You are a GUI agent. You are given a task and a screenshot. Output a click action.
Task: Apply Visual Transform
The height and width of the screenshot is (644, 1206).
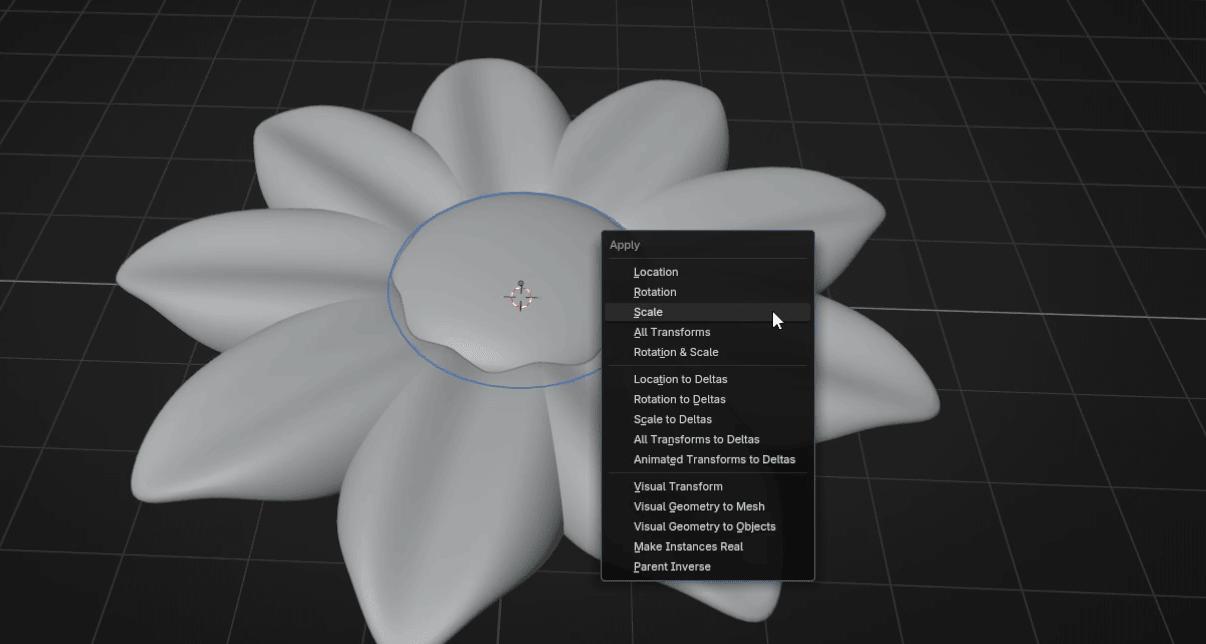[678, 486]
